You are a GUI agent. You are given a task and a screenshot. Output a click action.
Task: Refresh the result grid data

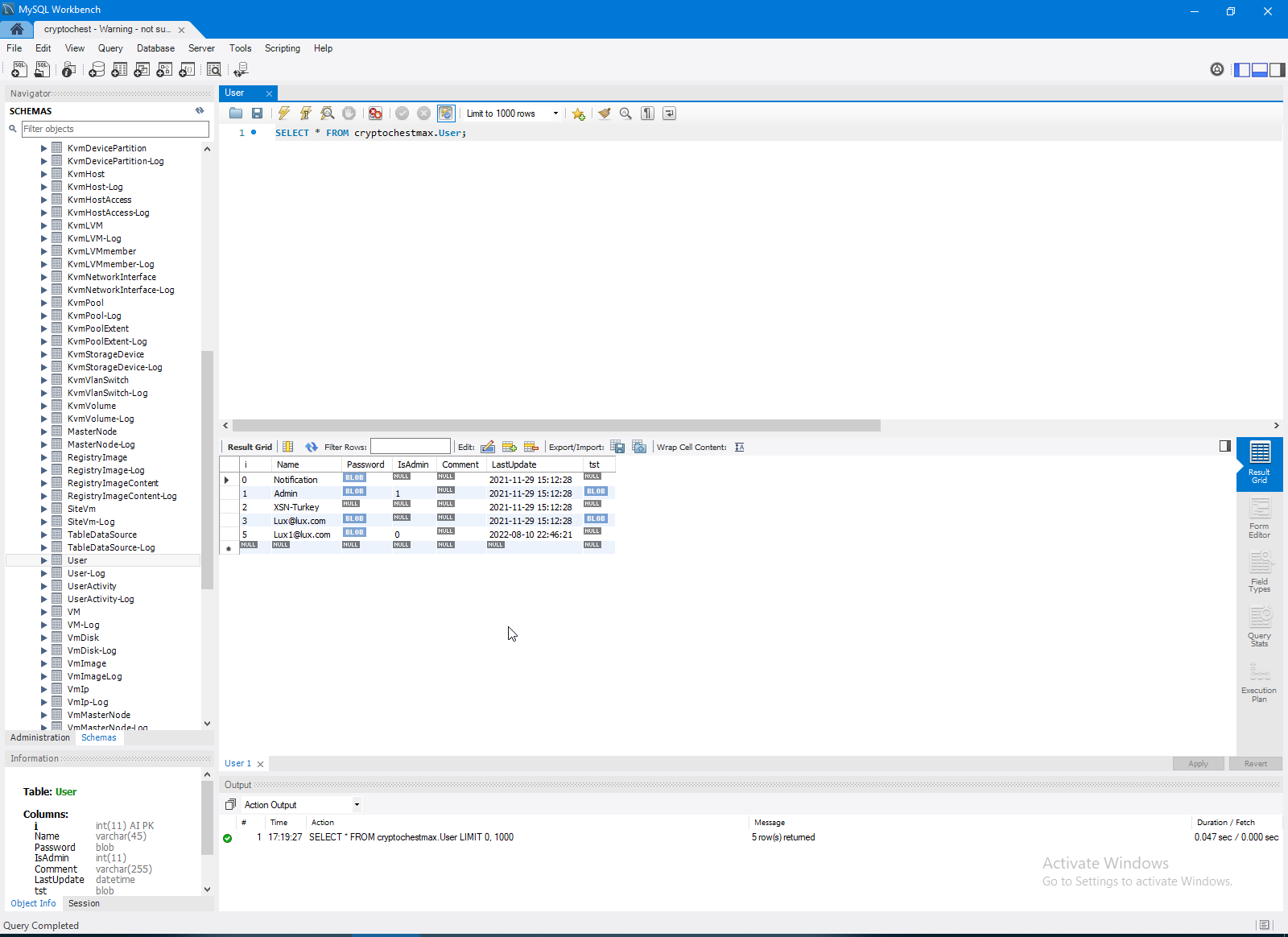312,447
